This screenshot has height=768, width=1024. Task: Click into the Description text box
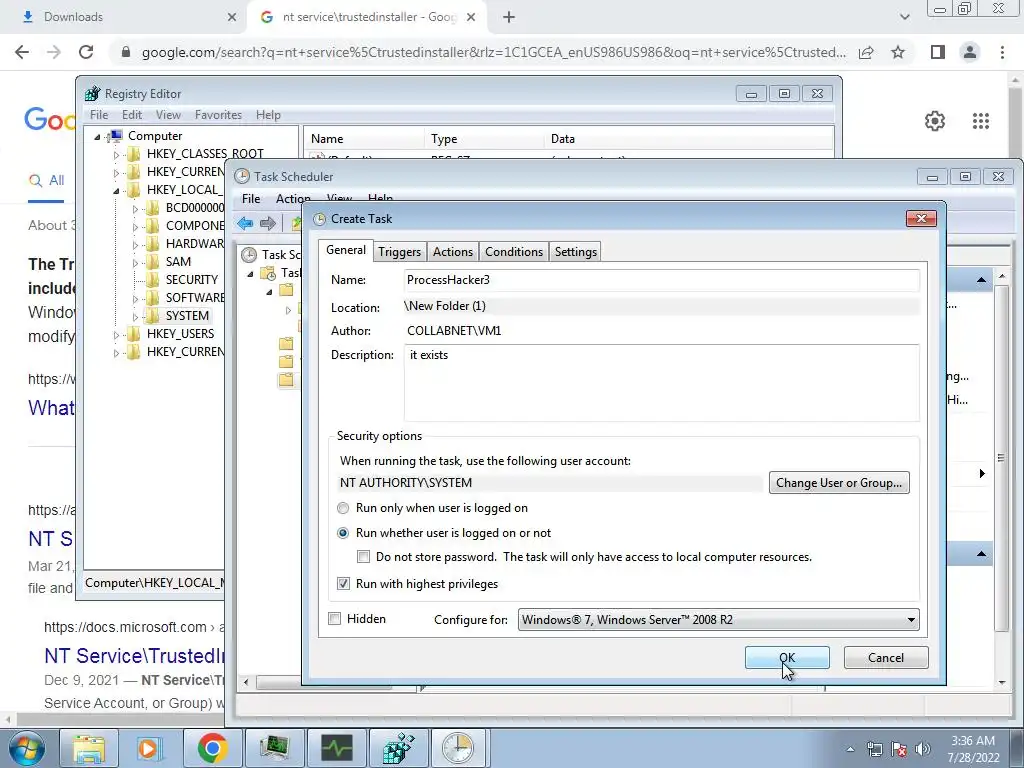pos(662,383)
